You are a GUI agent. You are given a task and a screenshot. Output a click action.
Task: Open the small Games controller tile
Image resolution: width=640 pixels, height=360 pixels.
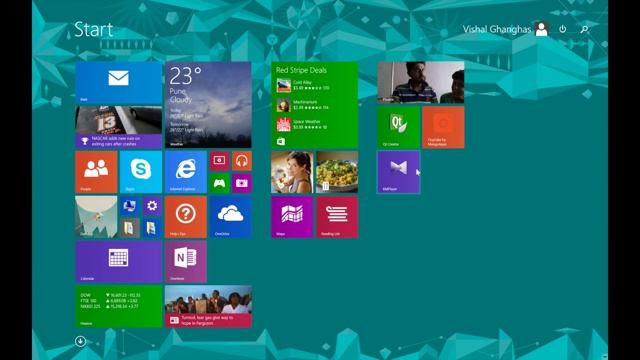[x=219, y=183]
